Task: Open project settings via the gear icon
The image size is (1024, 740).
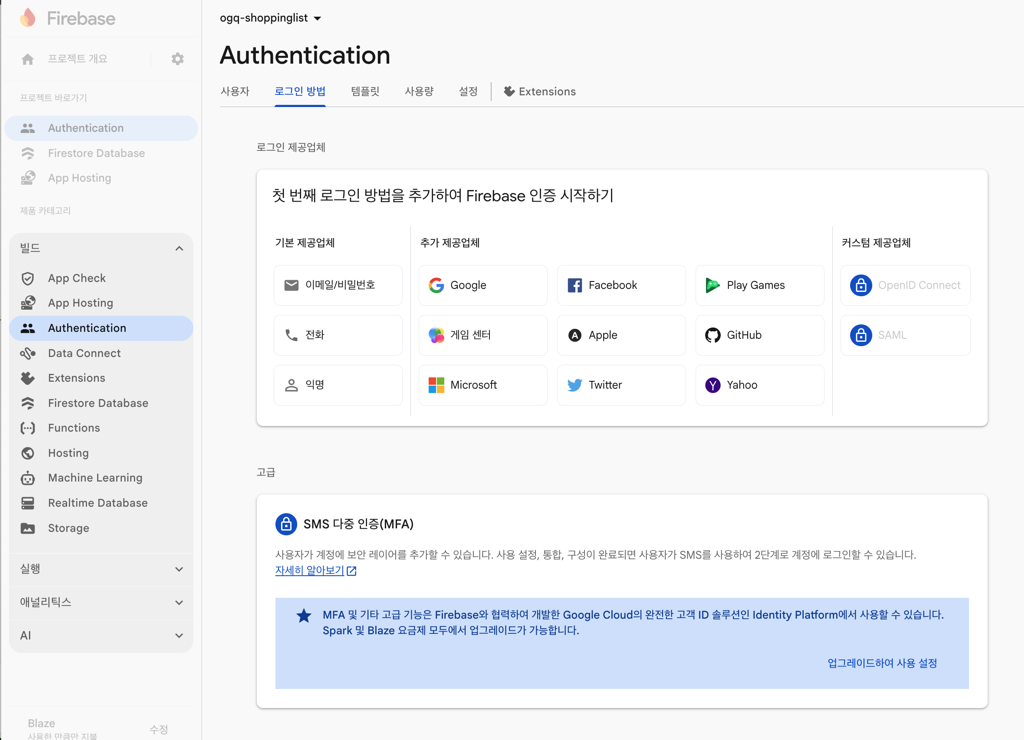Action: 177,58
